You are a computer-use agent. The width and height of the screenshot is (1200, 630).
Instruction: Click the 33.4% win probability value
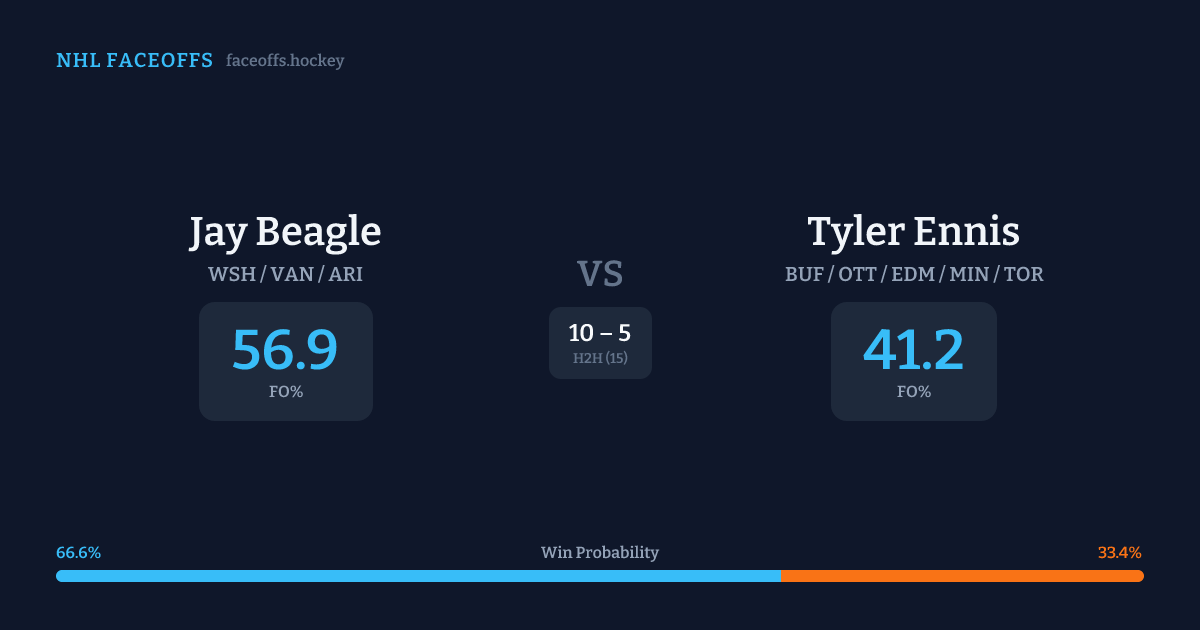1119,553
